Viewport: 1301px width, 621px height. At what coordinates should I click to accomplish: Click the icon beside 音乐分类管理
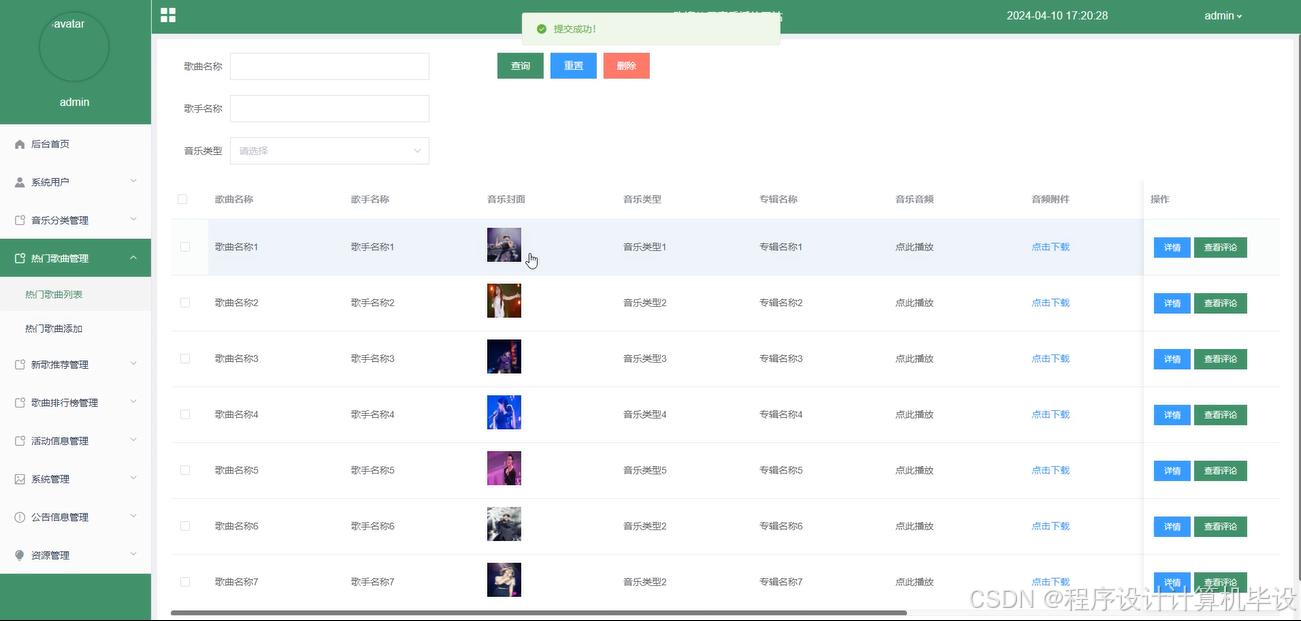[20, 220]
